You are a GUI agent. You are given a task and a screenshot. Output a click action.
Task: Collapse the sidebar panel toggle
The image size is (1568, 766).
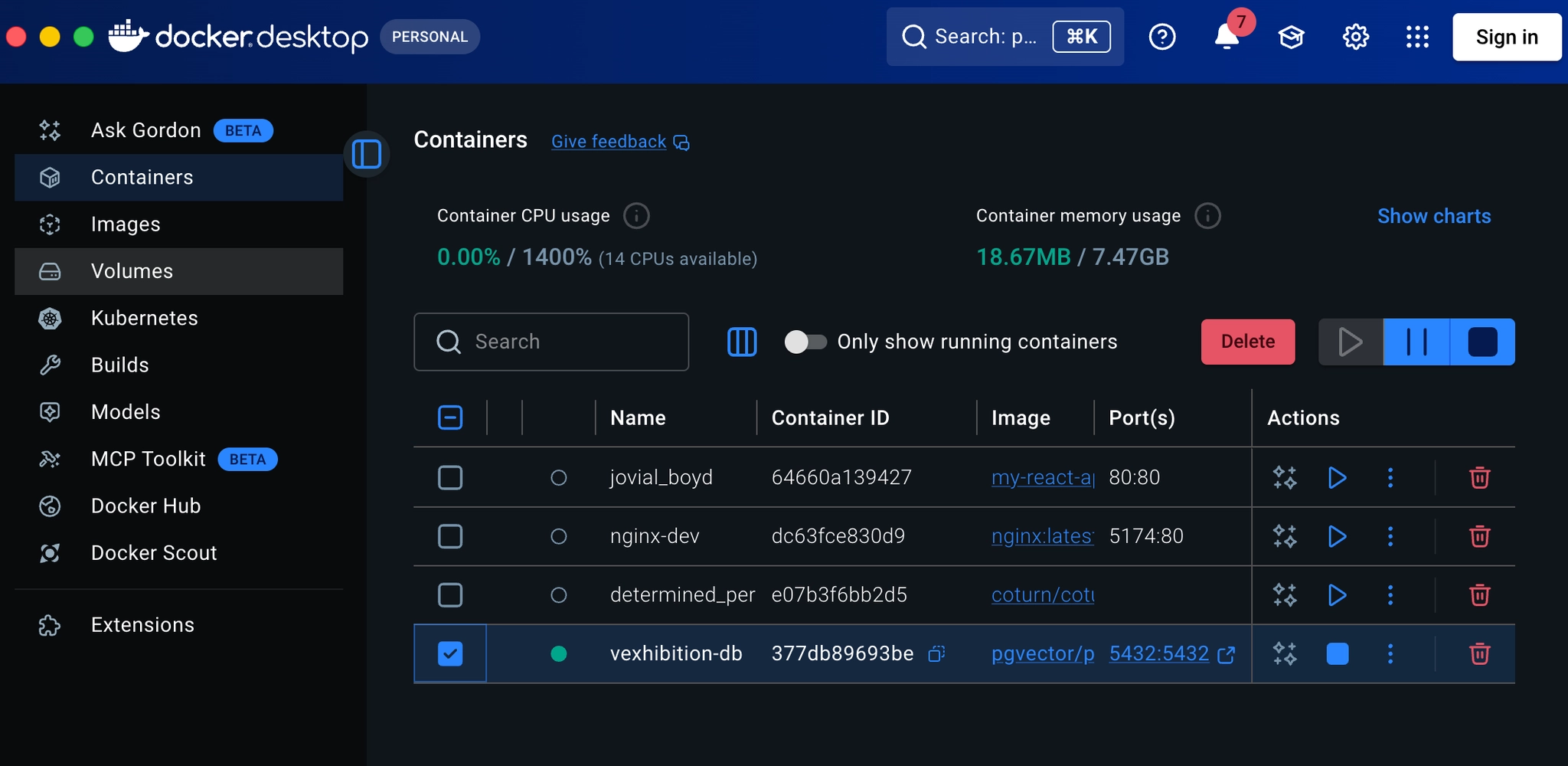pyautogui.click(x=367, y=154)
